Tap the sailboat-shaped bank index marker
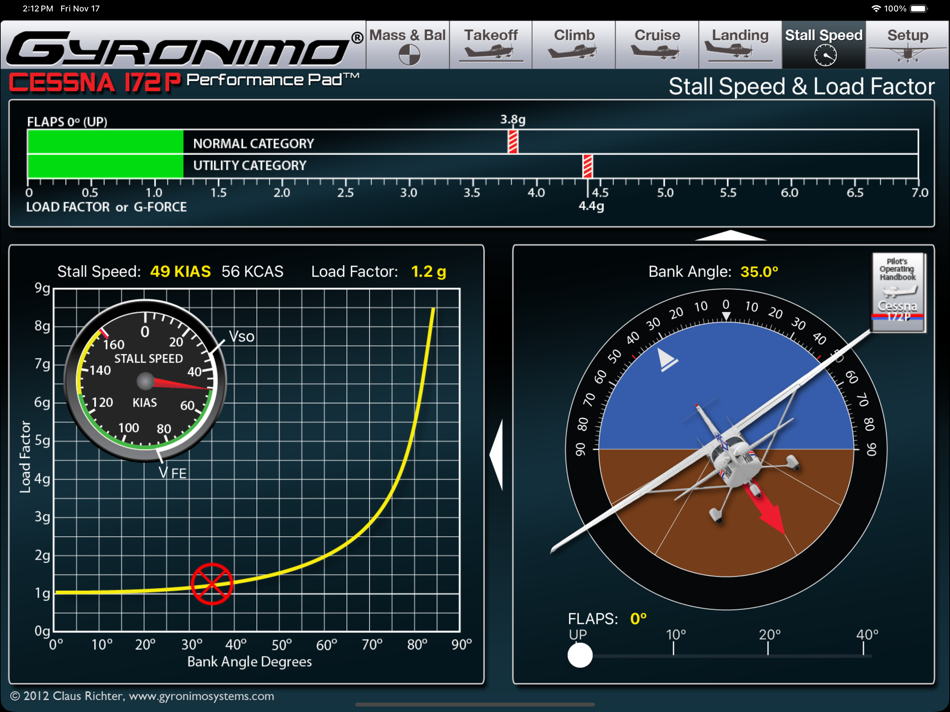Screen dimensions: 950x712 click(667, 359)
